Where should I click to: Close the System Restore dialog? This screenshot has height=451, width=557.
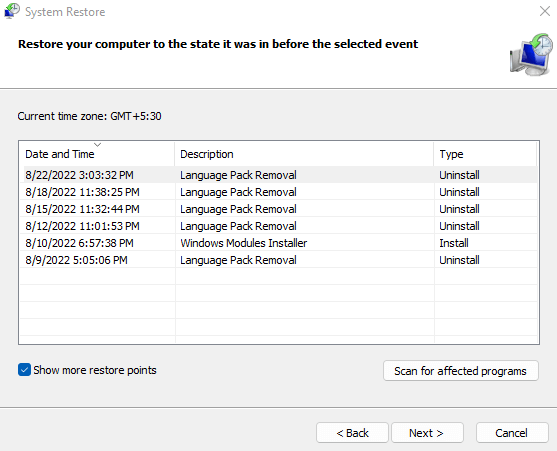[545, 11]
